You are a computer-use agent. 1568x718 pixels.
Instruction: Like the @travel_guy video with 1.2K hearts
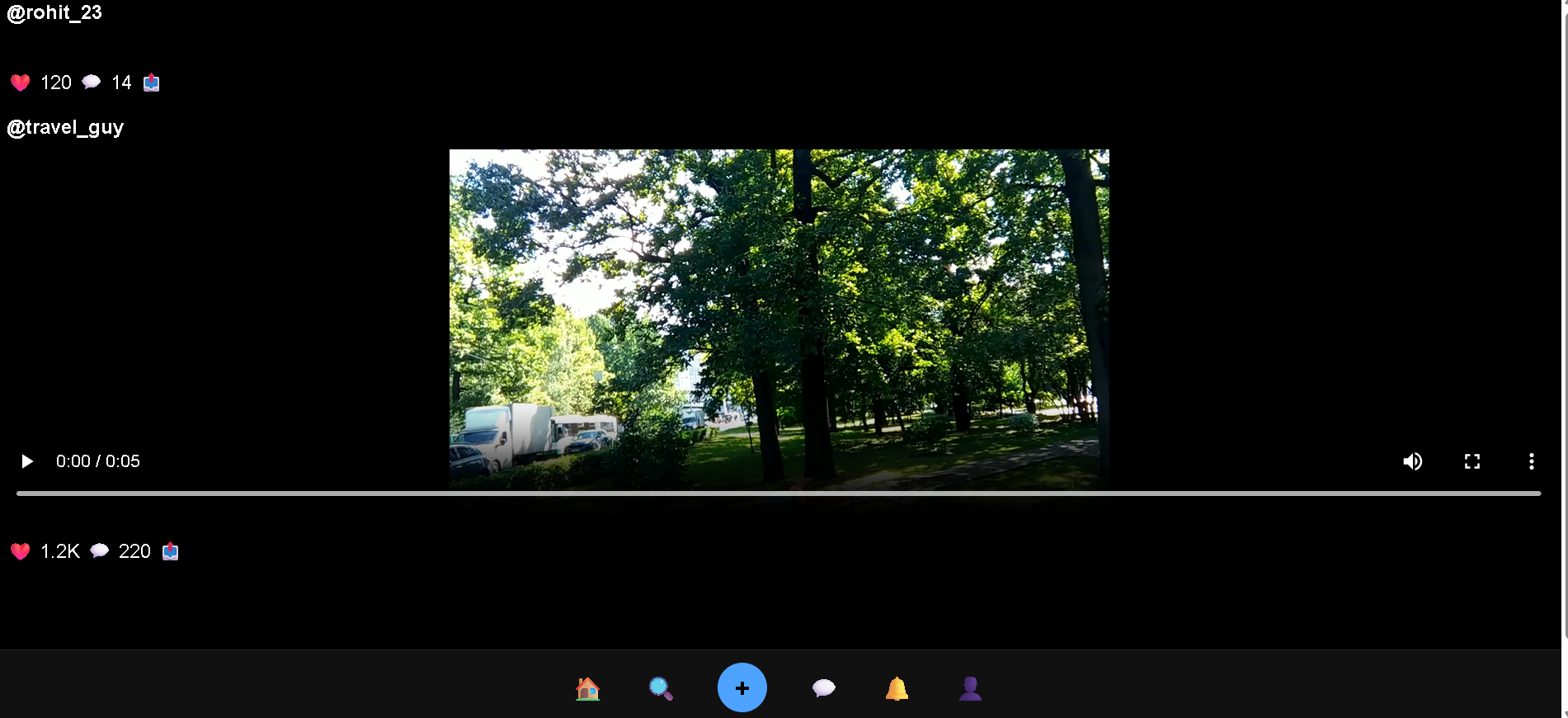21,551
